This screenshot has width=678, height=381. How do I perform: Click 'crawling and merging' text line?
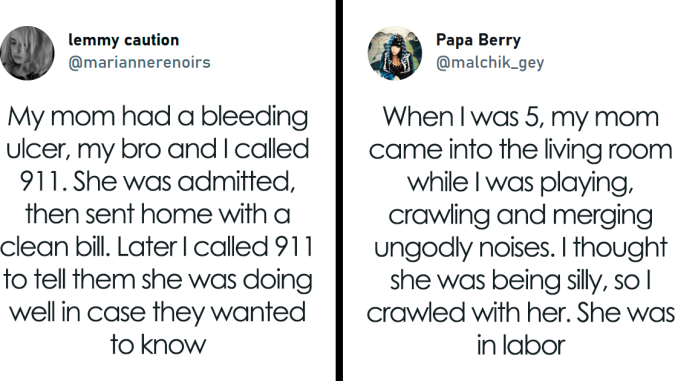point(521,215)
